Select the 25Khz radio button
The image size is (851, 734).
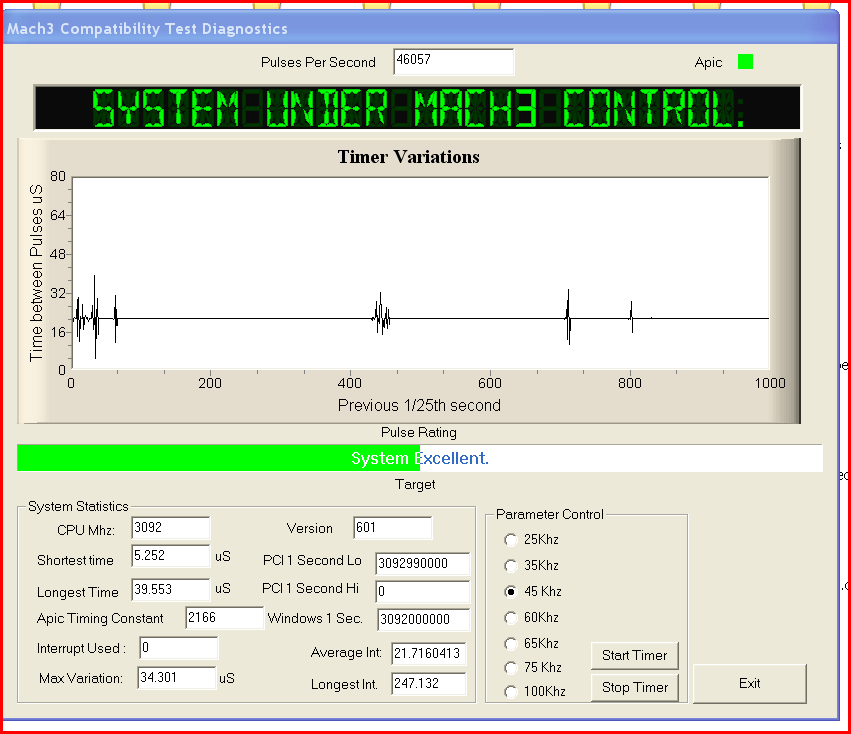(510, 540)
